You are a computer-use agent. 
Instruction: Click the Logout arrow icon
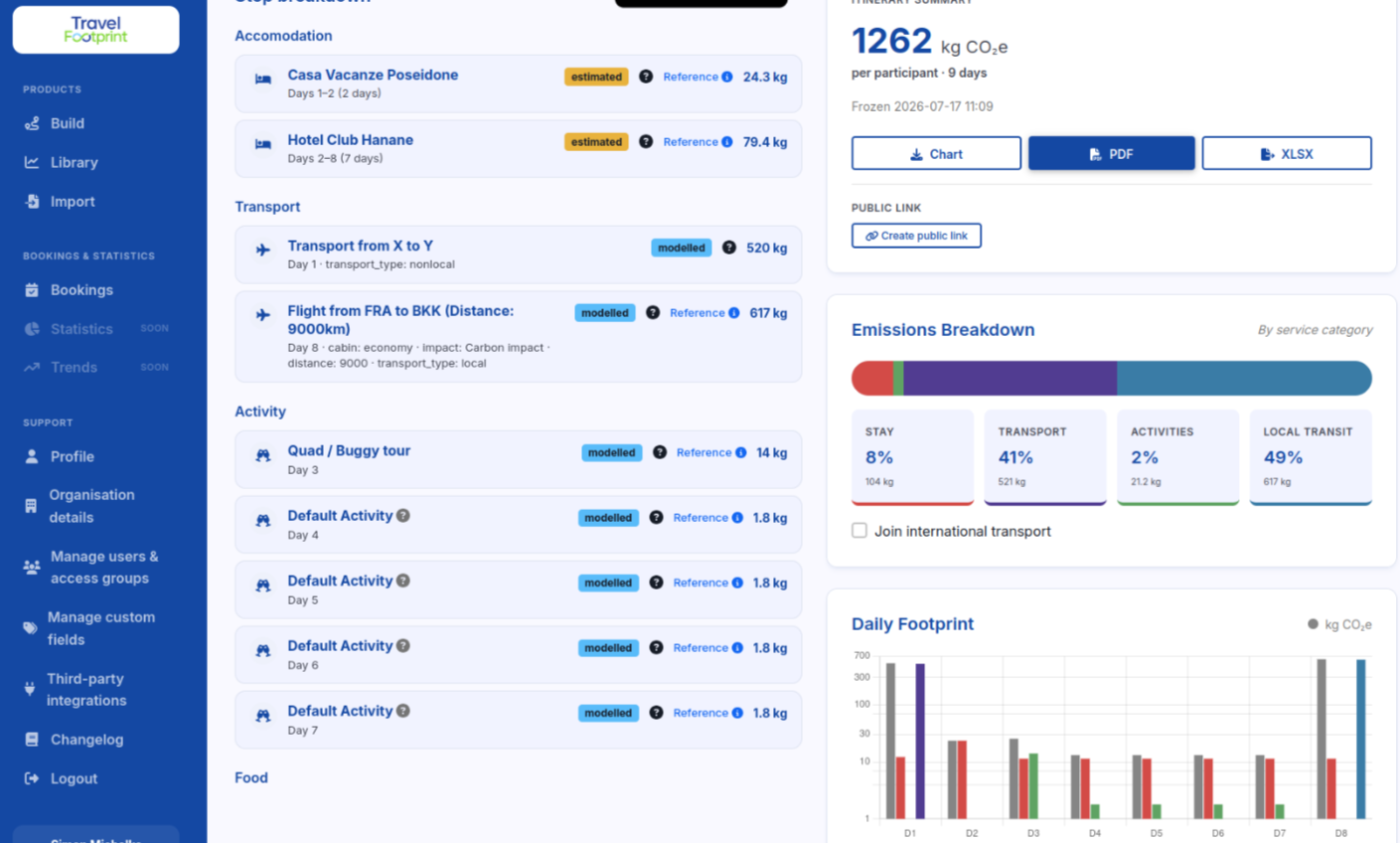point(32,778)
